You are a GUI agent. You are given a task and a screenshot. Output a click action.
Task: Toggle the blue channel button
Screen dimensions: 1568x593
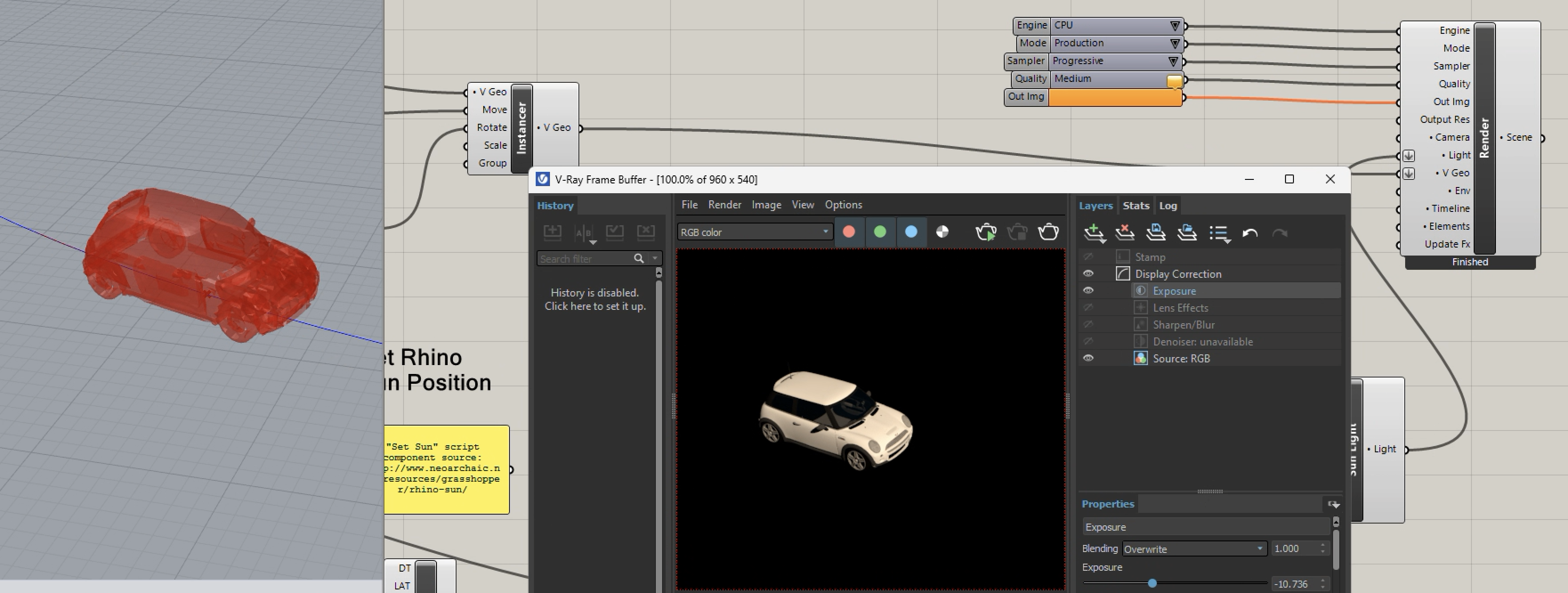point(911,232)
